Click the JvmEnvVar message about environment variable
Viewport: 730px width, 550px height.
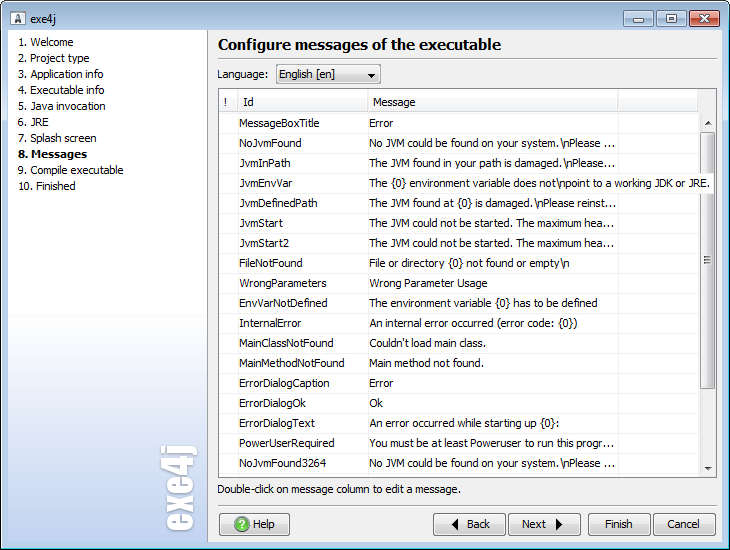[x=539, y=183]
